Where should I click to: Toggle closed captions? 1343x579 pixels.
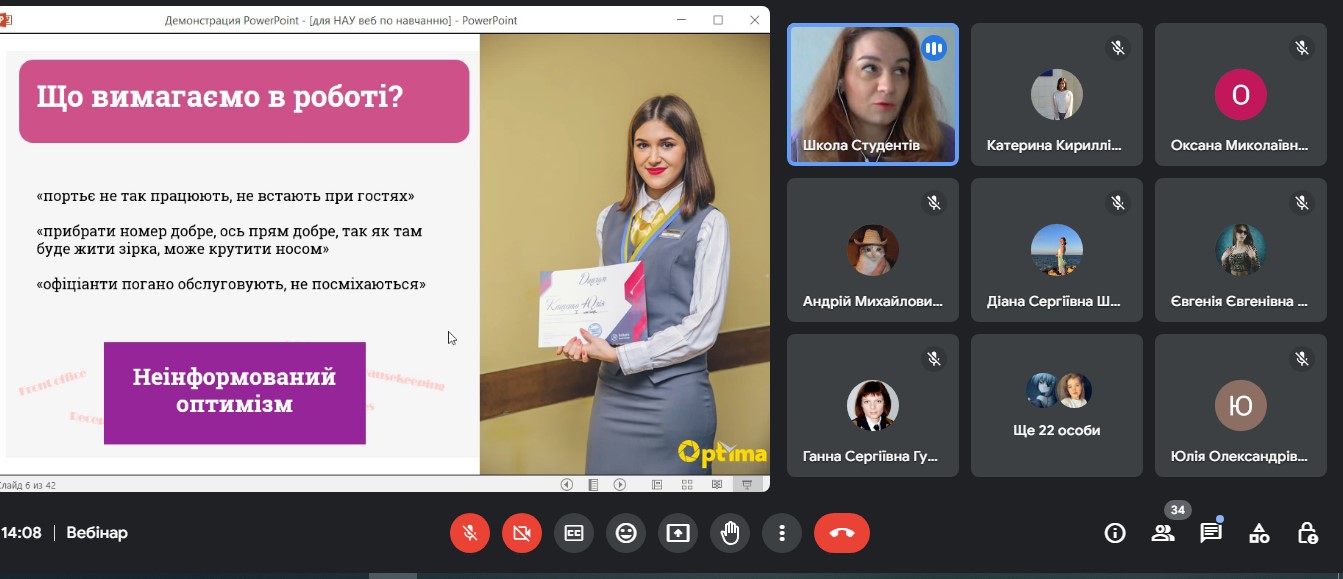coord(574,533)
